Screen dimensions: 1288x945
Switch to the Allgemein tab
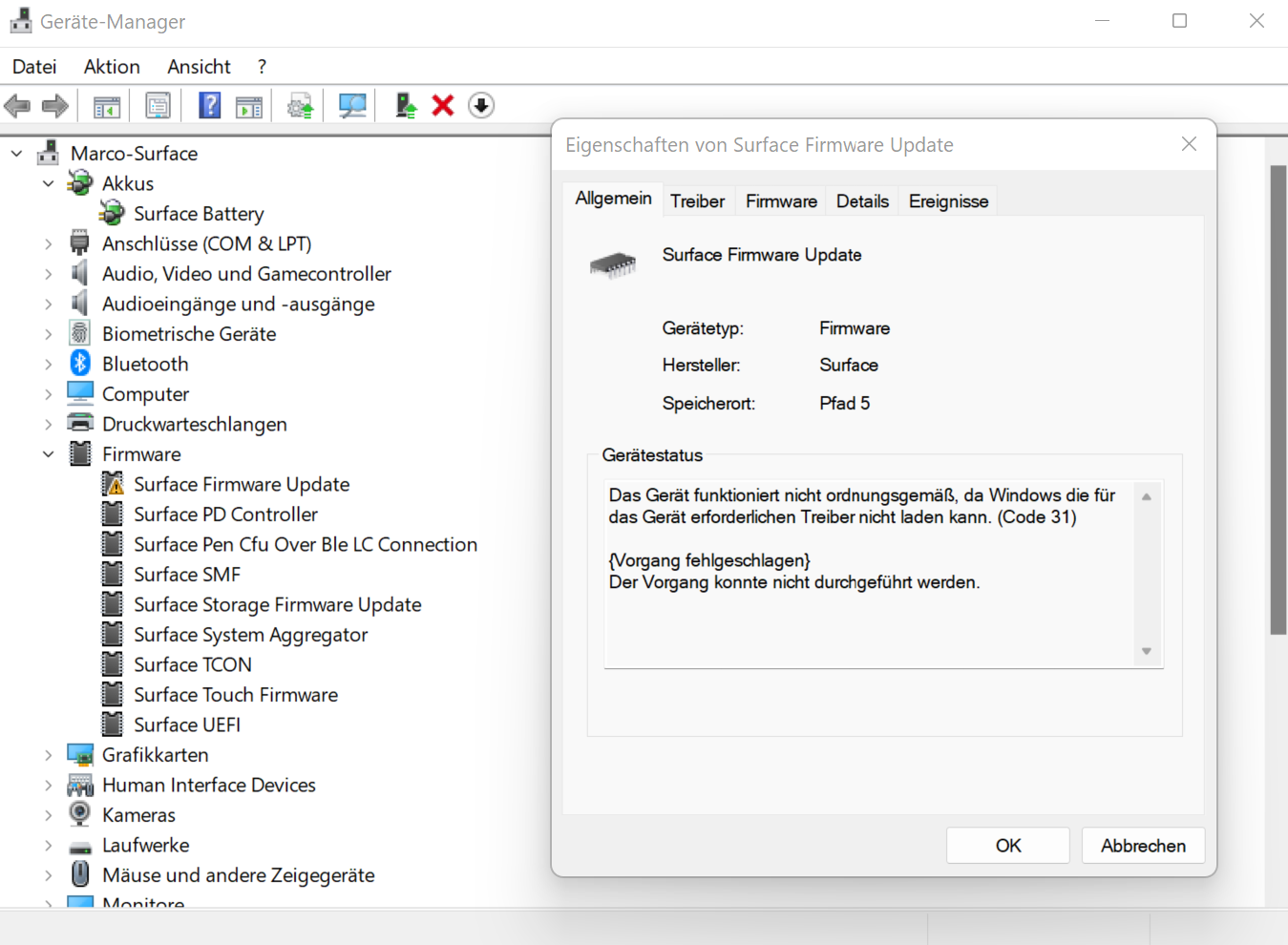click(x=613, y=199)
